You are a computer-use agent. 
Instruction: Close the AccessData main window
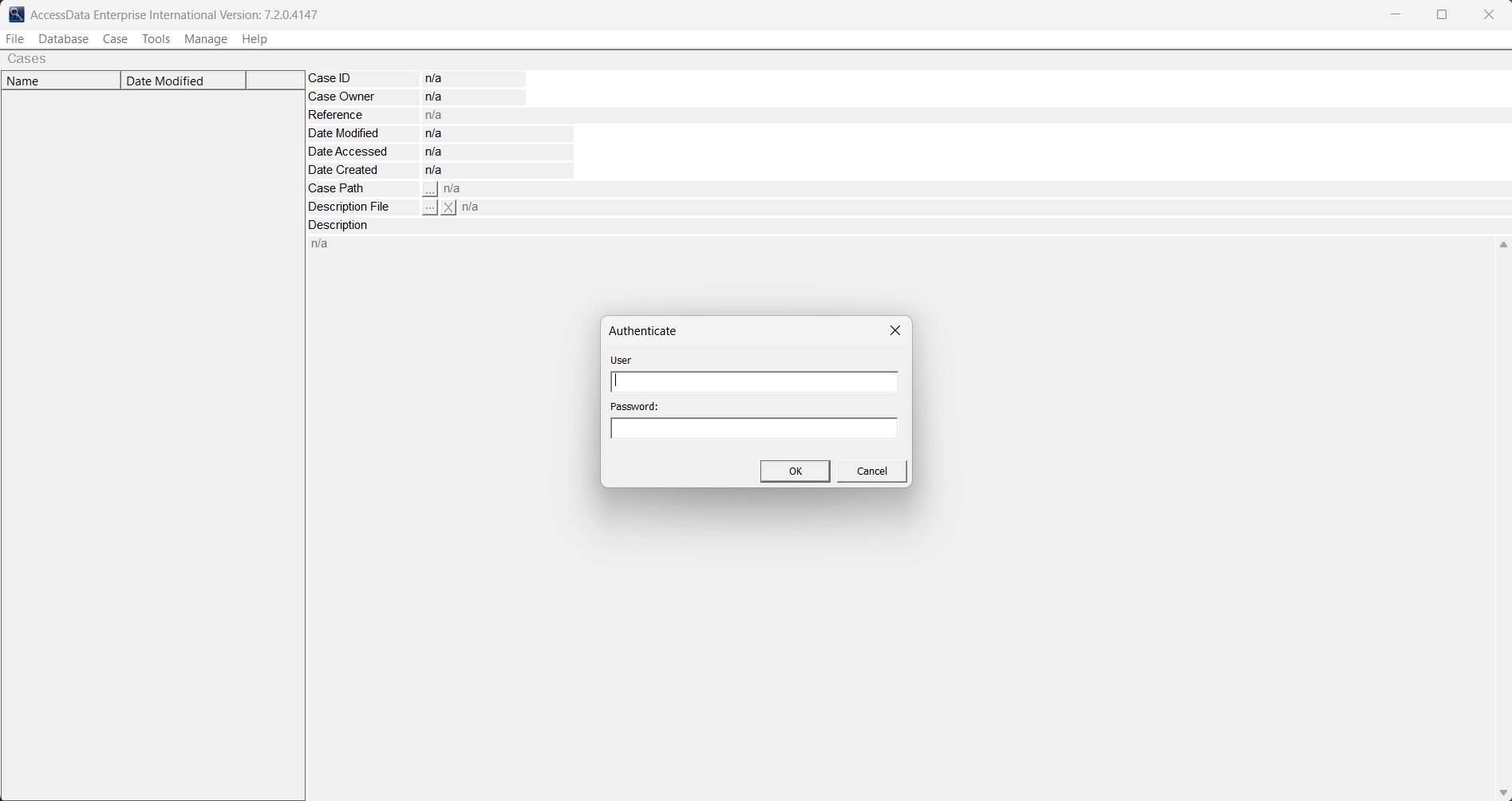[1489, 14]
